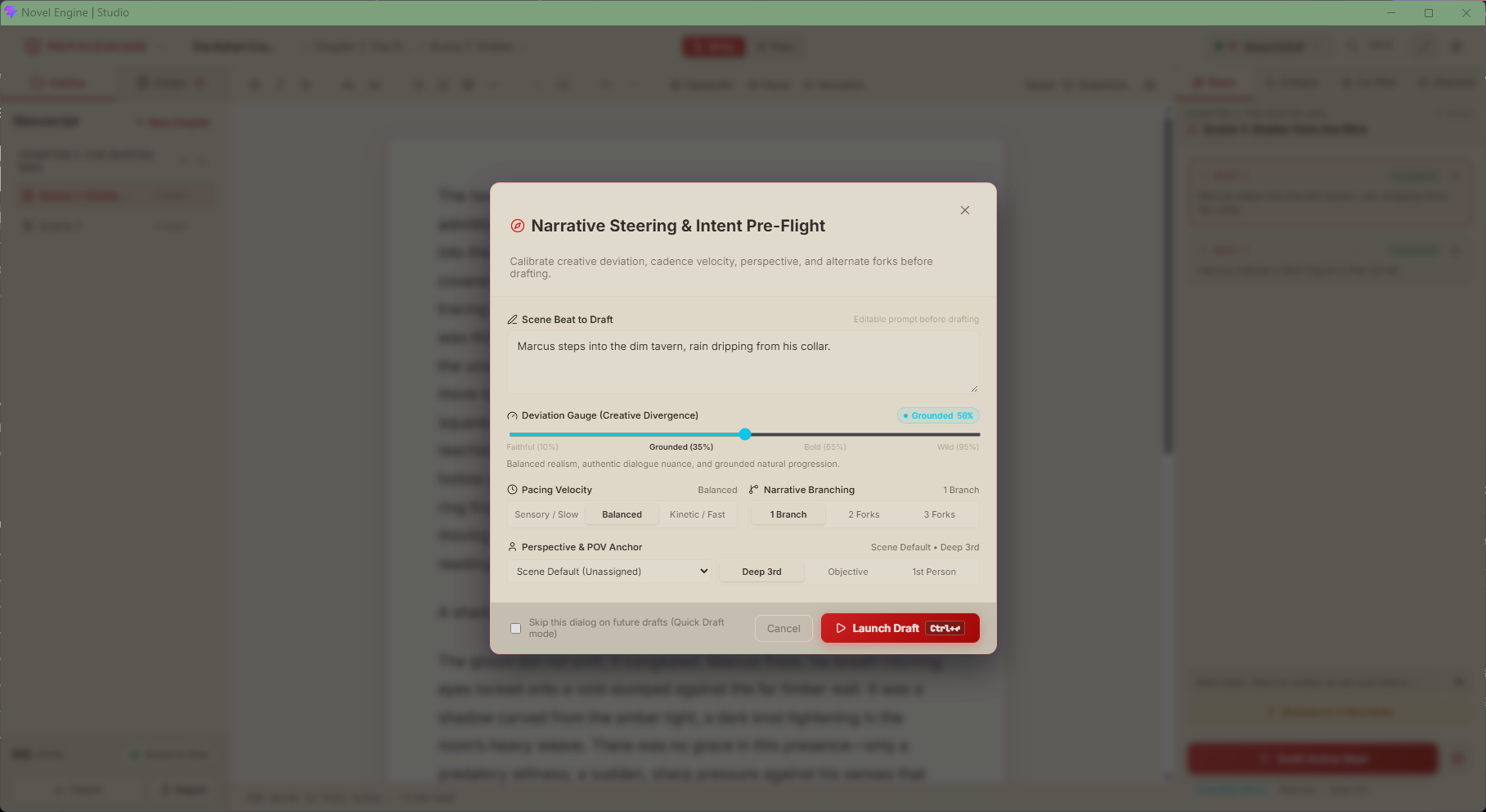
Task: Click 'Editable prompt before drafting' hint text
Action: [916, 319]
